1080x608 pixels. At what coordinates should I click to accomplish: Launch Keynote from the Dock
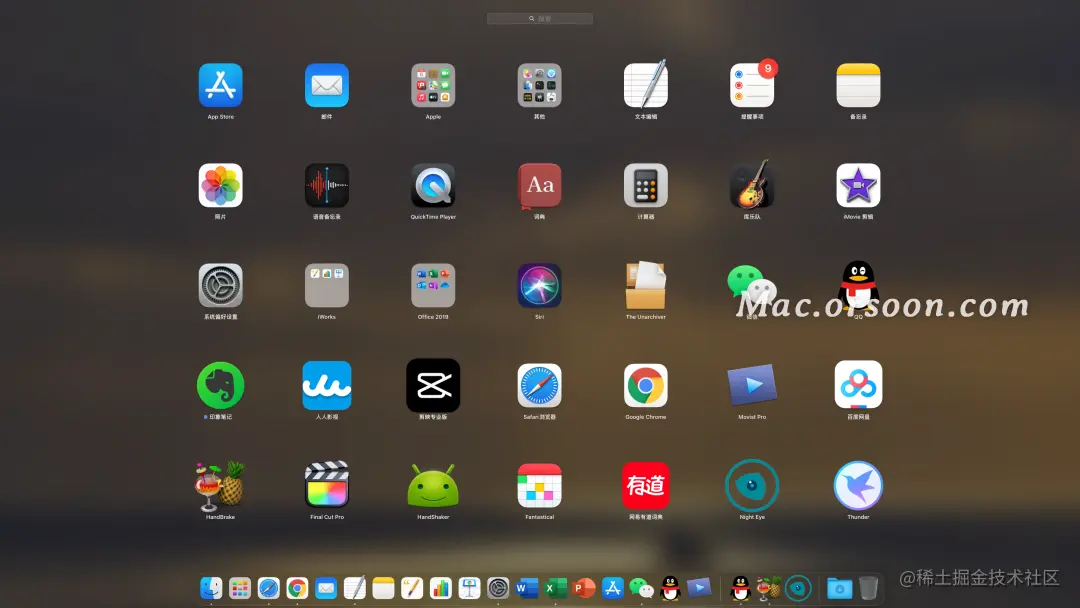coord(469,588)
